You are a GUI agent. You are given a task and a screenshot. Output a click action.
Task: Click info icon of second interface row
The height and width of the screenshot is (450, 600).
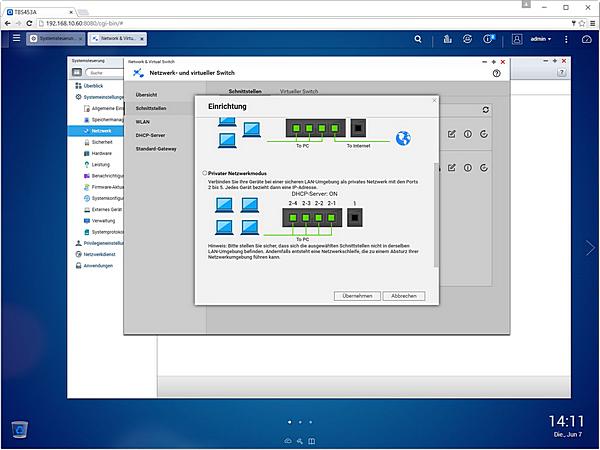point(468,168)
